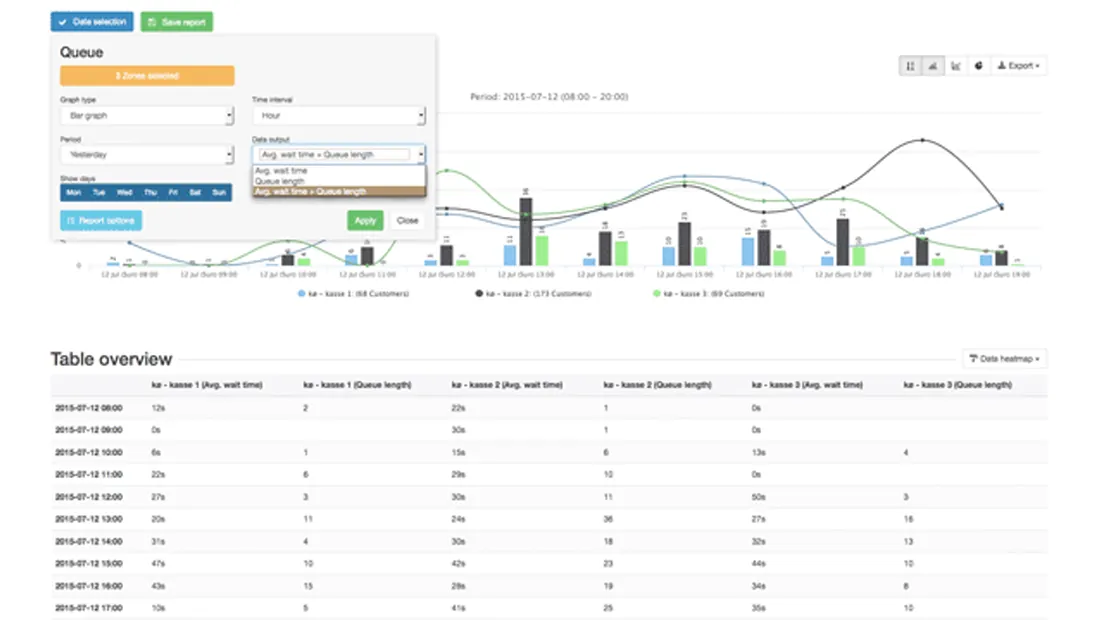The height and width of the screenshot is (620, 1100).
Task: Toggle Sat in Show days
Action: click(x=195, y=192)
